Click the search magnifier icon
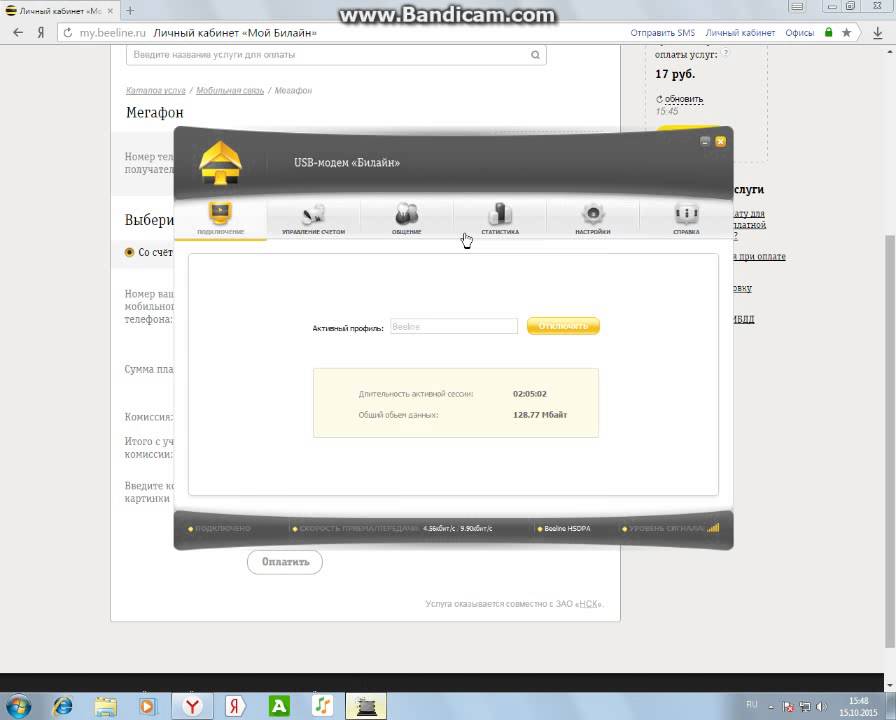This screenshot has width=896, height=720. click(535, 55)
